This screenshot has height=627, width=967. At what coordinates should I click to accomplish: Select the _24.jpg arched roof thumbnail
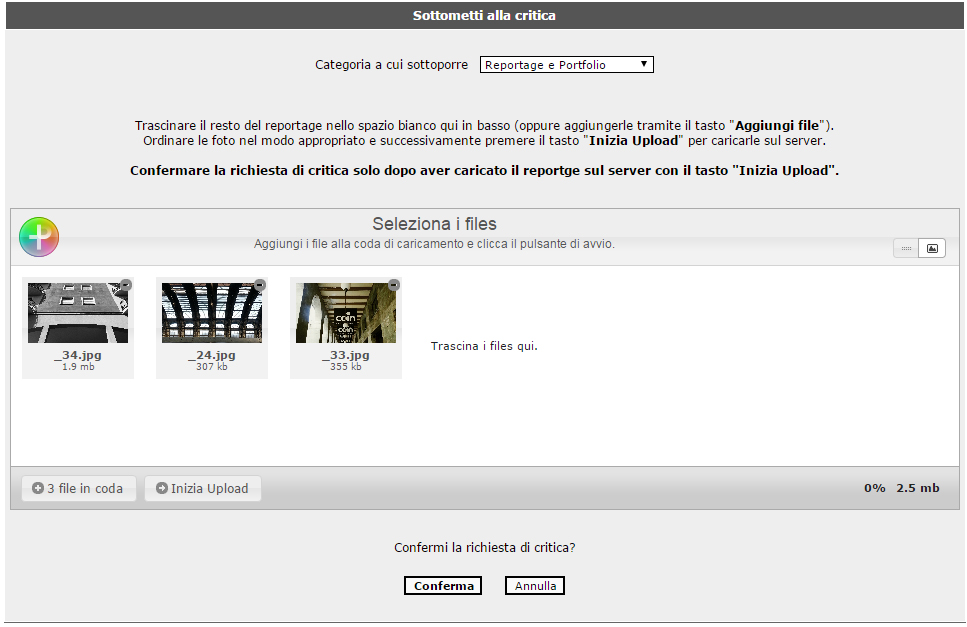(212, 313)
